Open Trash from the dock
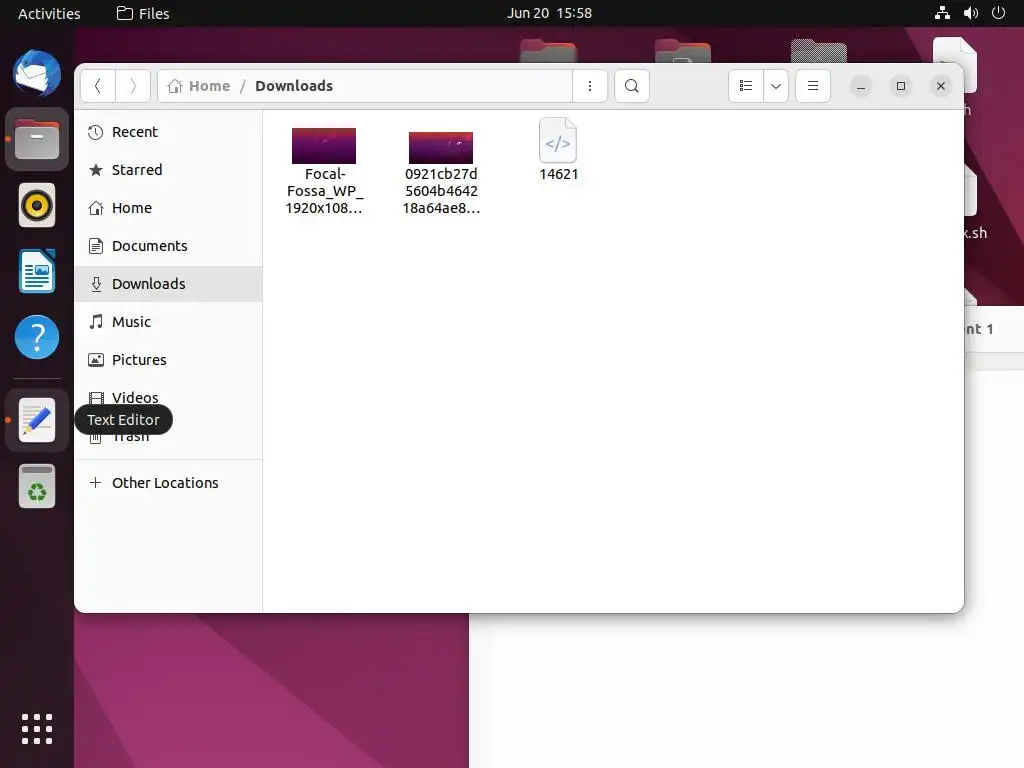The height and width of the screenshot is (768, 1024). coord(37,486)
